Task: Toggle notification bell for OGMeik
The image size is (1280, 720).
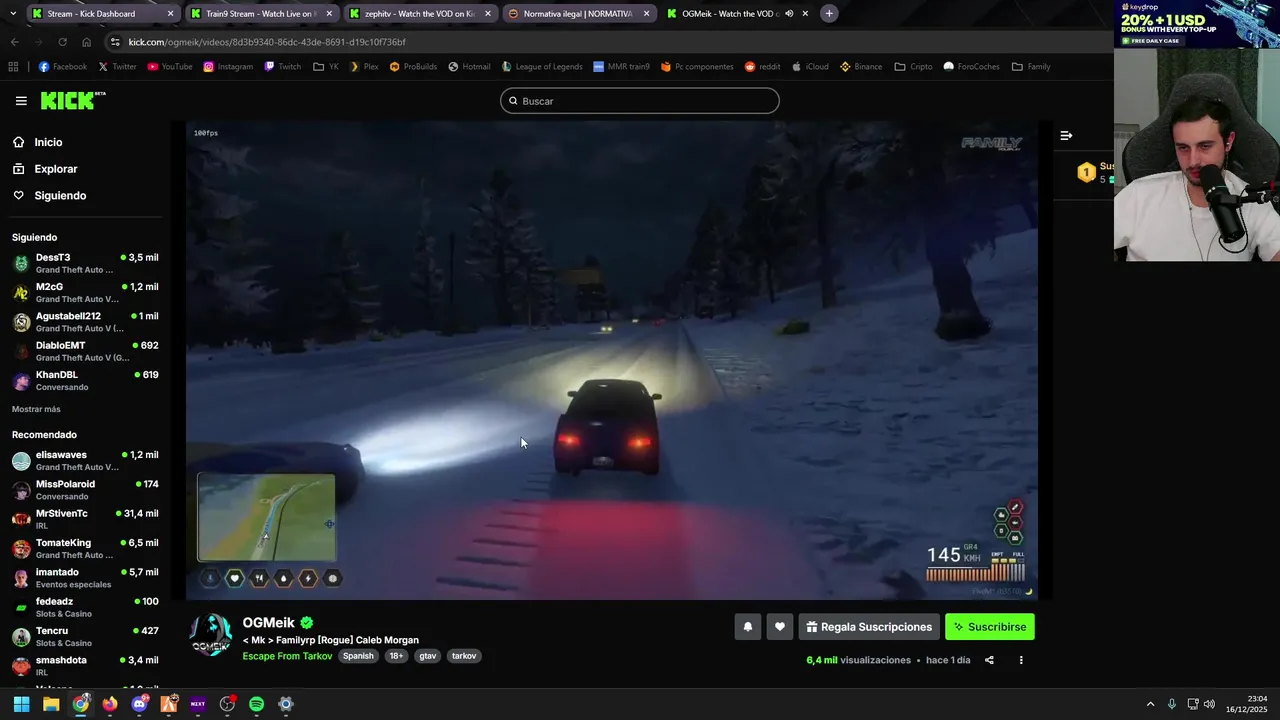Action: pos(747,627)
